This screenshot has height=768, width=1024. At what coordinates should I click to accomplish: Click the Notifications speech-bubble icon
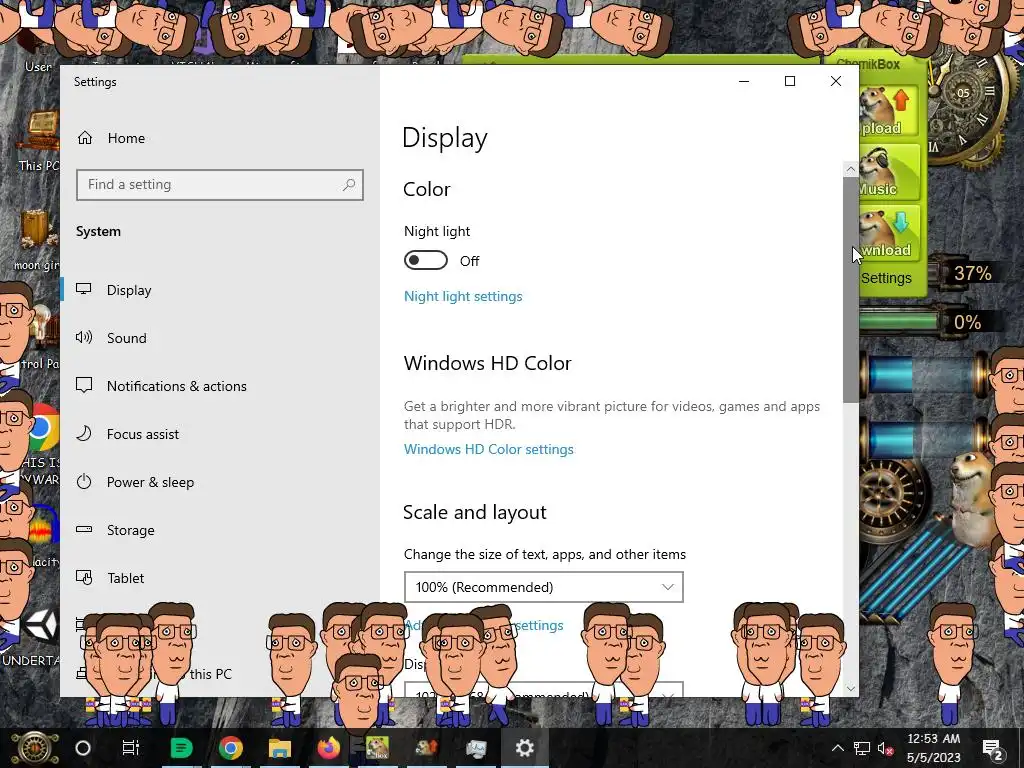tap(84, 385)
